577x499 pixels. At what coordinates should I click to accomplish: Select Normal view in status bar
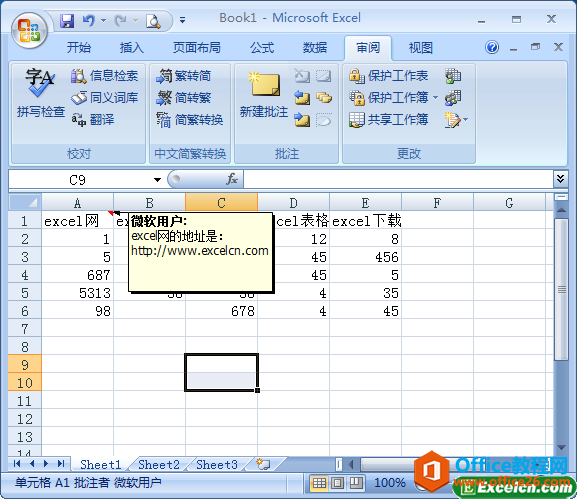coord(319,483)
